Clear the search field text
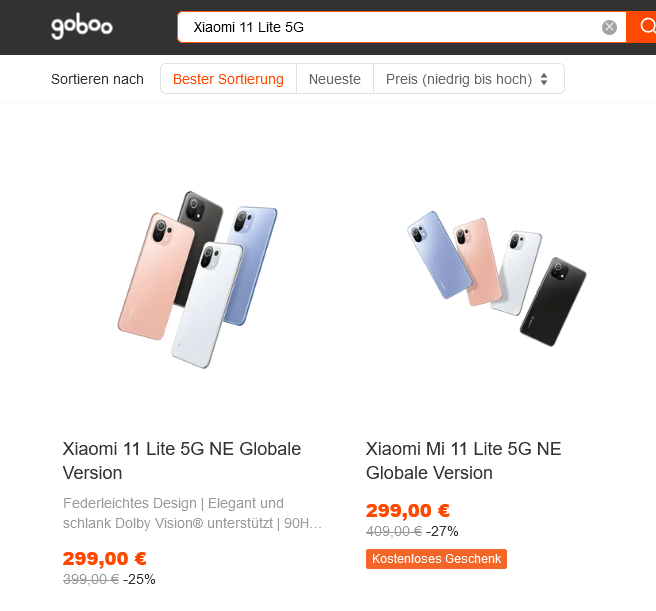 click(609, 27)
